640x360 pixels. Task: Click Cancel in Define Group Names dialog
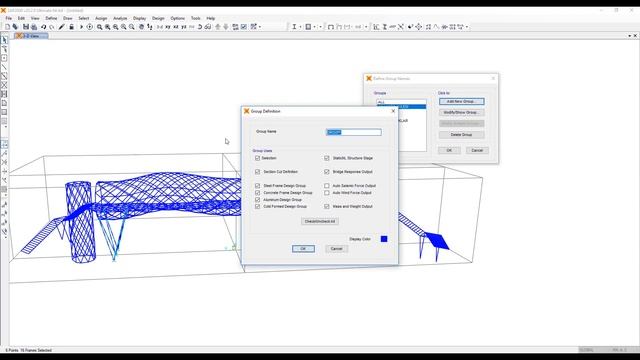tap(477, 150)
